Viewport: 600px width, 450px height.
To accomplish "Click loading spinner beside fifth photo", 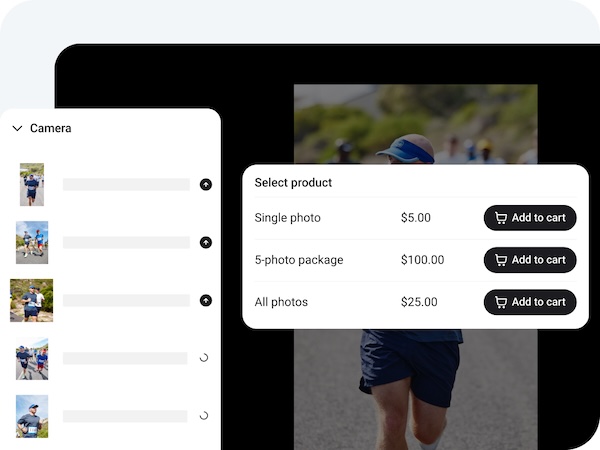I will [x=204, y=416].
